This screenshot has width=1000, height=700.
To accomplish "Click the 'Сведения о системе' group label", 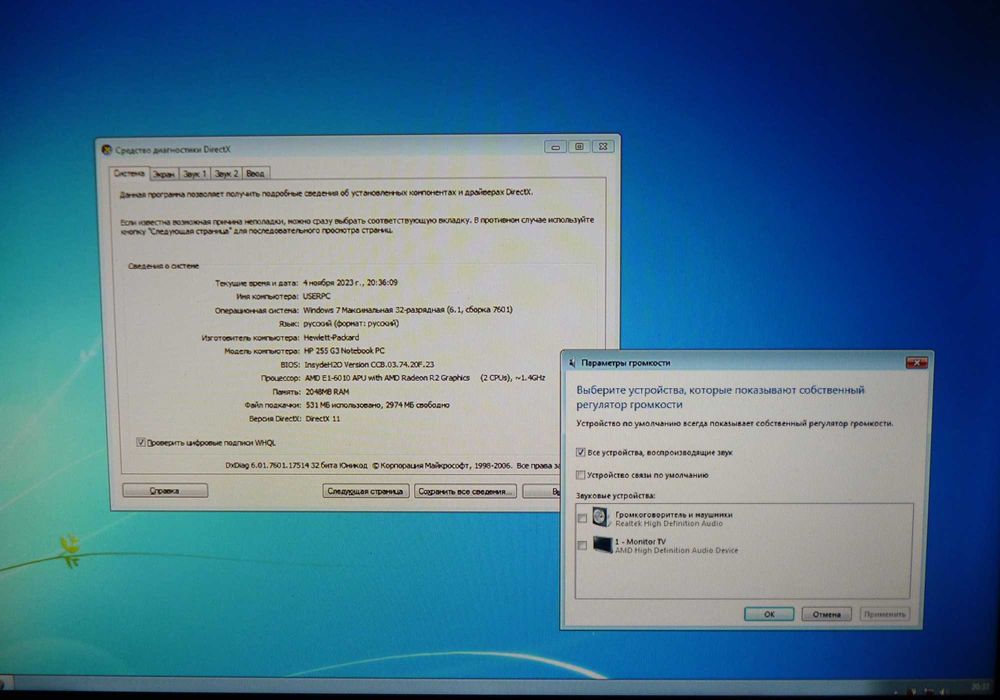I will pos(163,266).
